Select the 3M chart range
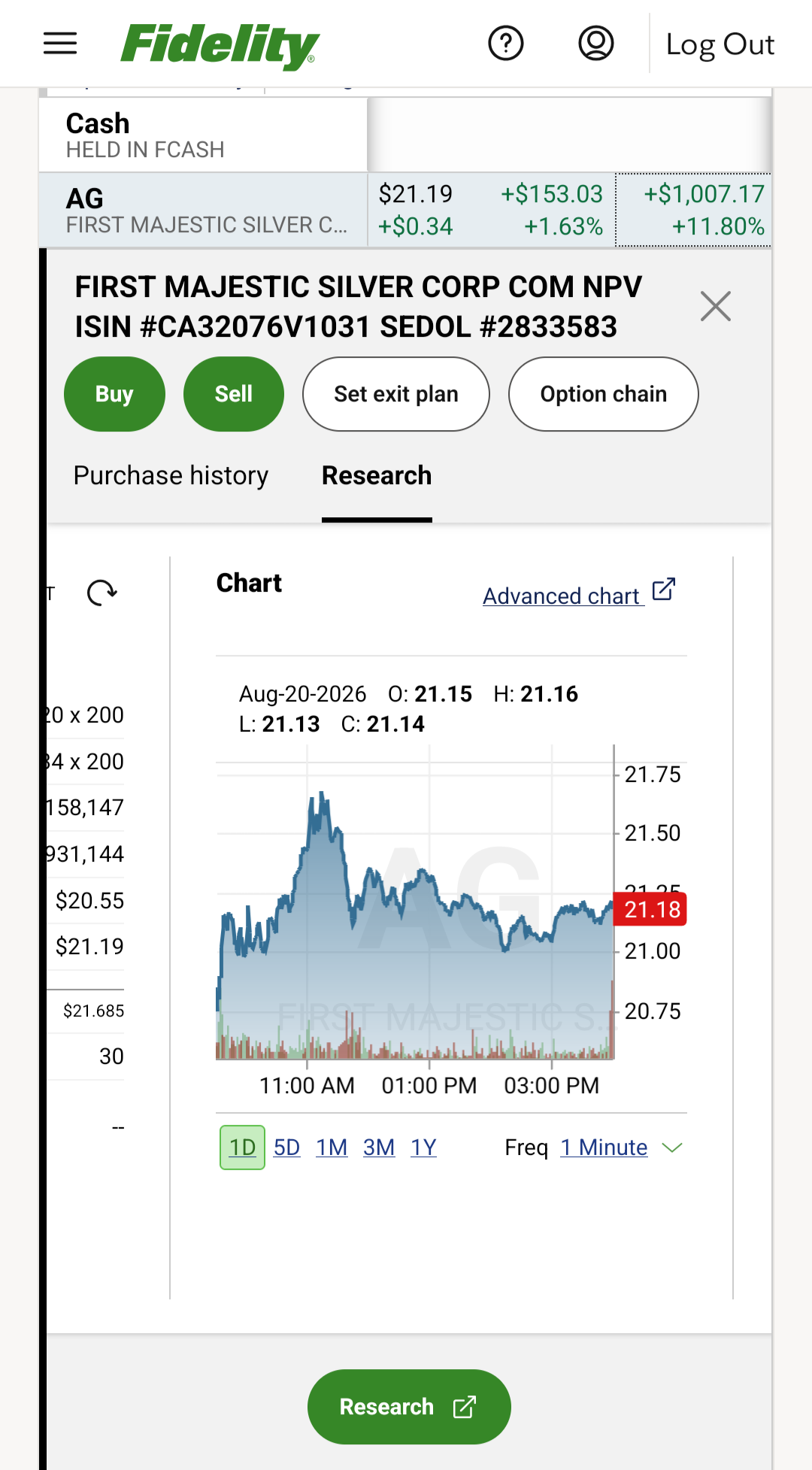Screen dimensions: 812x1470 pos(379,1147)
